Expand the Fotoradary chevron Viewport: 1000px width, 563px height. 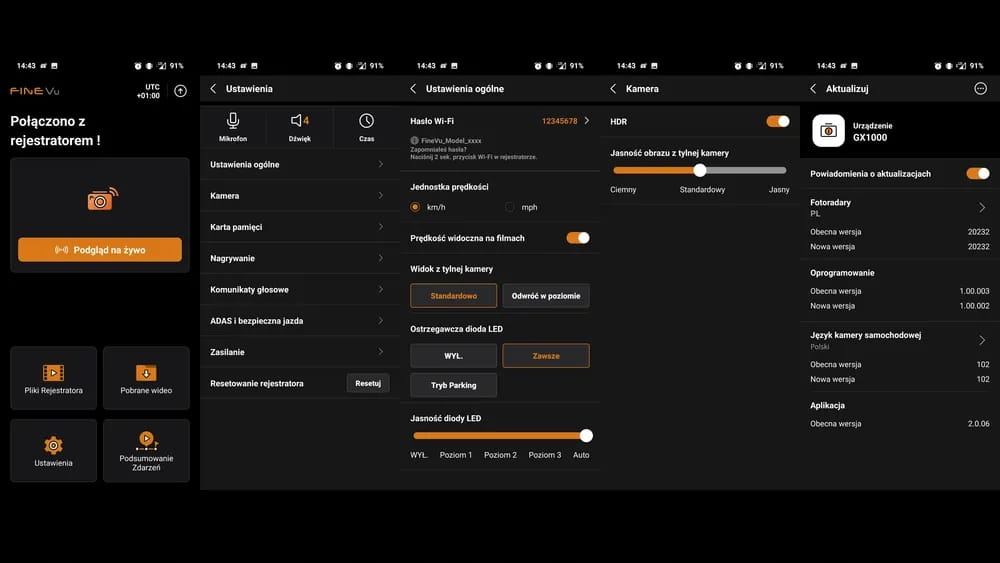(981, 207)
